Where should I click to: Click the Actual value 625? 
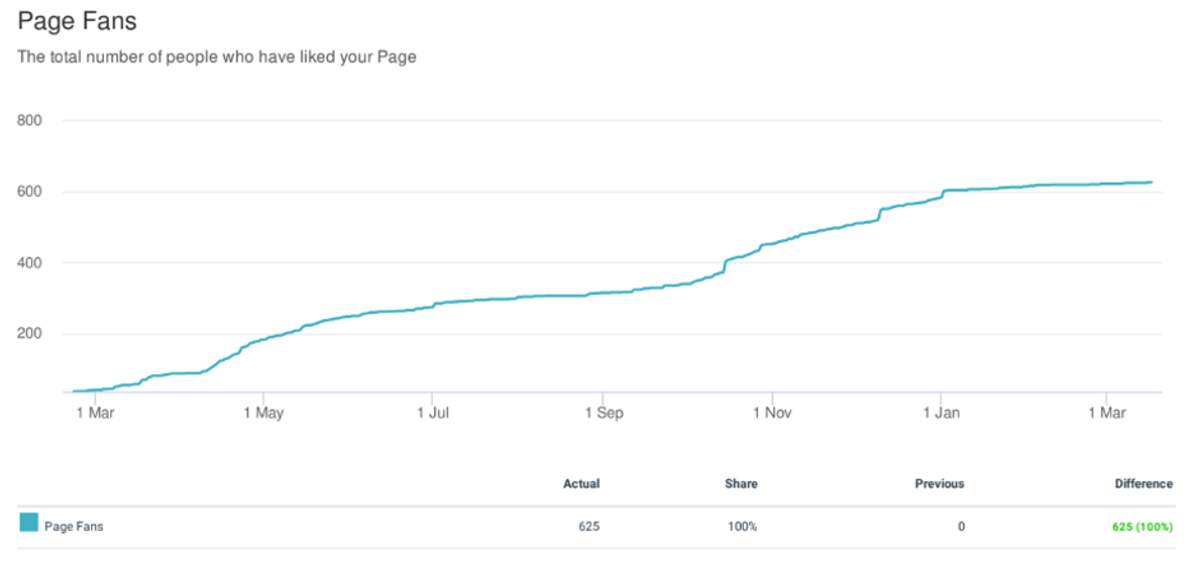(x=589, y=527)
